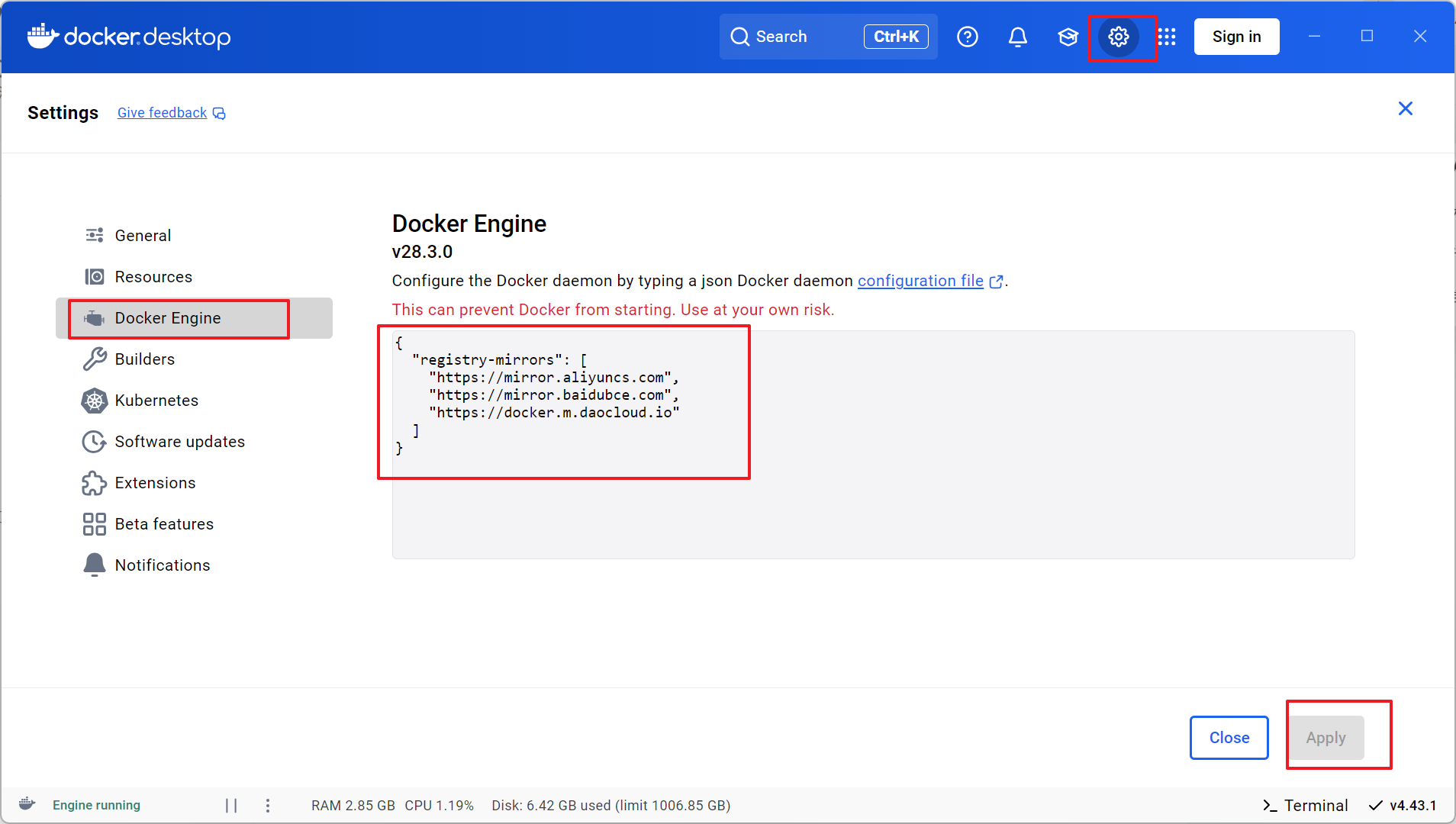Click the Disk usage status entry

pos(610,806)
